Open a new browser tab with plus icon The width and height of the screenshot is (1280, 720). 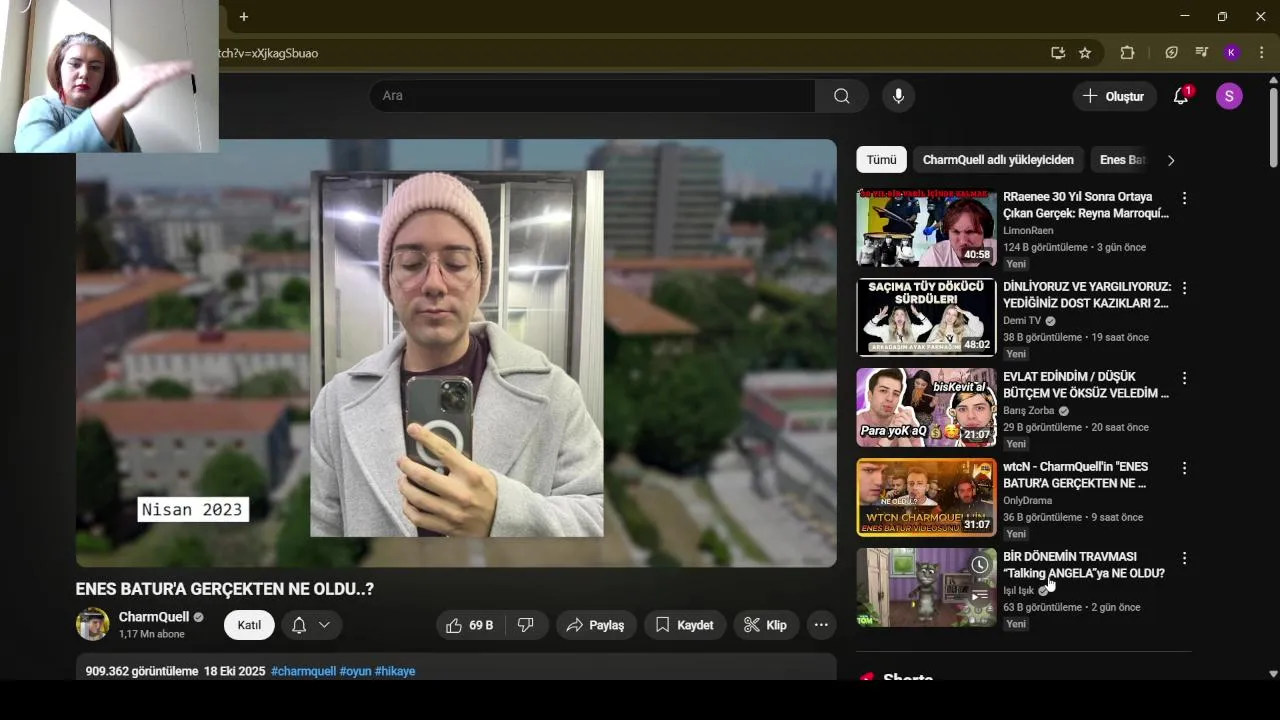coord(243,17)
